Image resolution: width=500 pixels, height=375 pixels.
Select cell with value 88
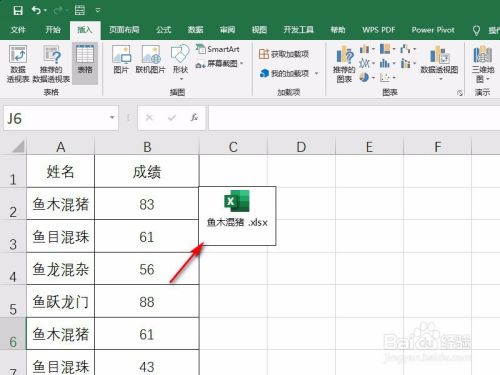[x=147, y=301]
